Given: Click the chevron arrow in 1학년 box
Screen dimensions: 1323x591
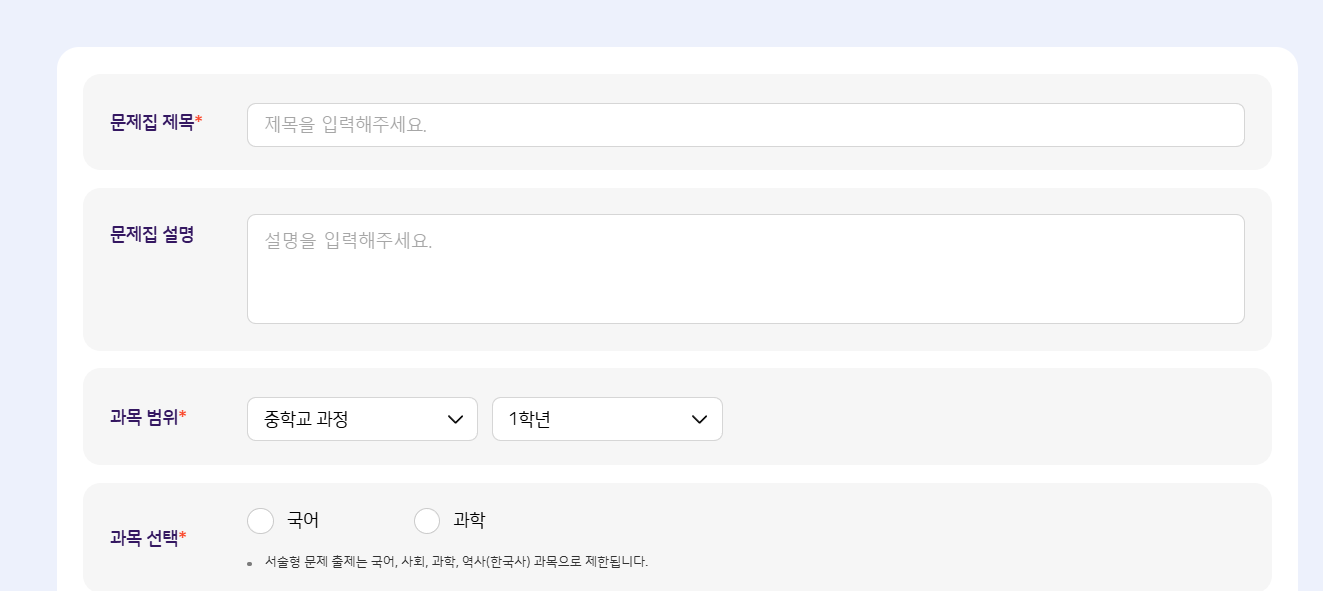Looking at the screenshot, I should coord(700,419).
